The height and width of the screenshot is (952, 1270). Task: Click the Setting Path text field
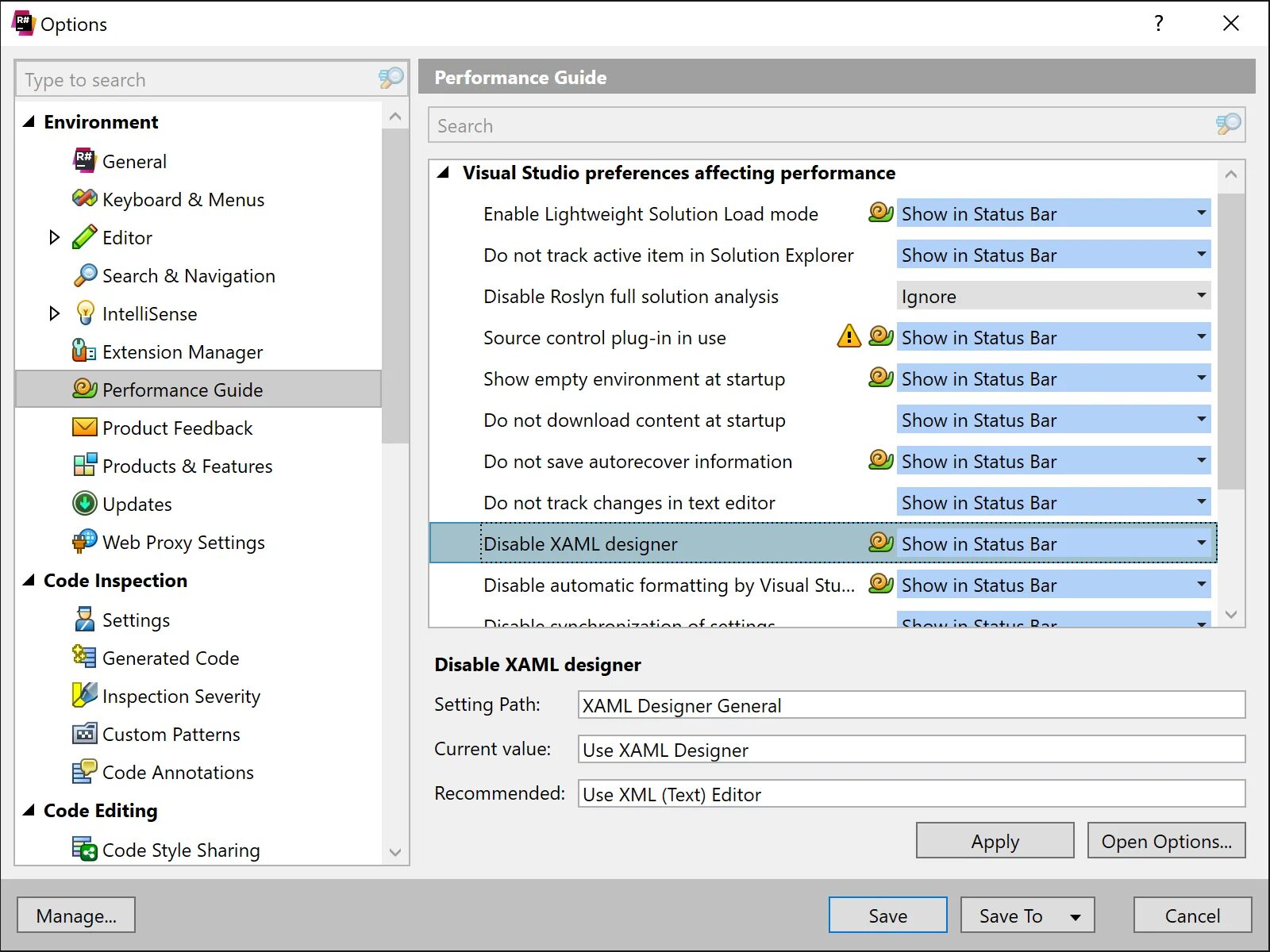911,704
